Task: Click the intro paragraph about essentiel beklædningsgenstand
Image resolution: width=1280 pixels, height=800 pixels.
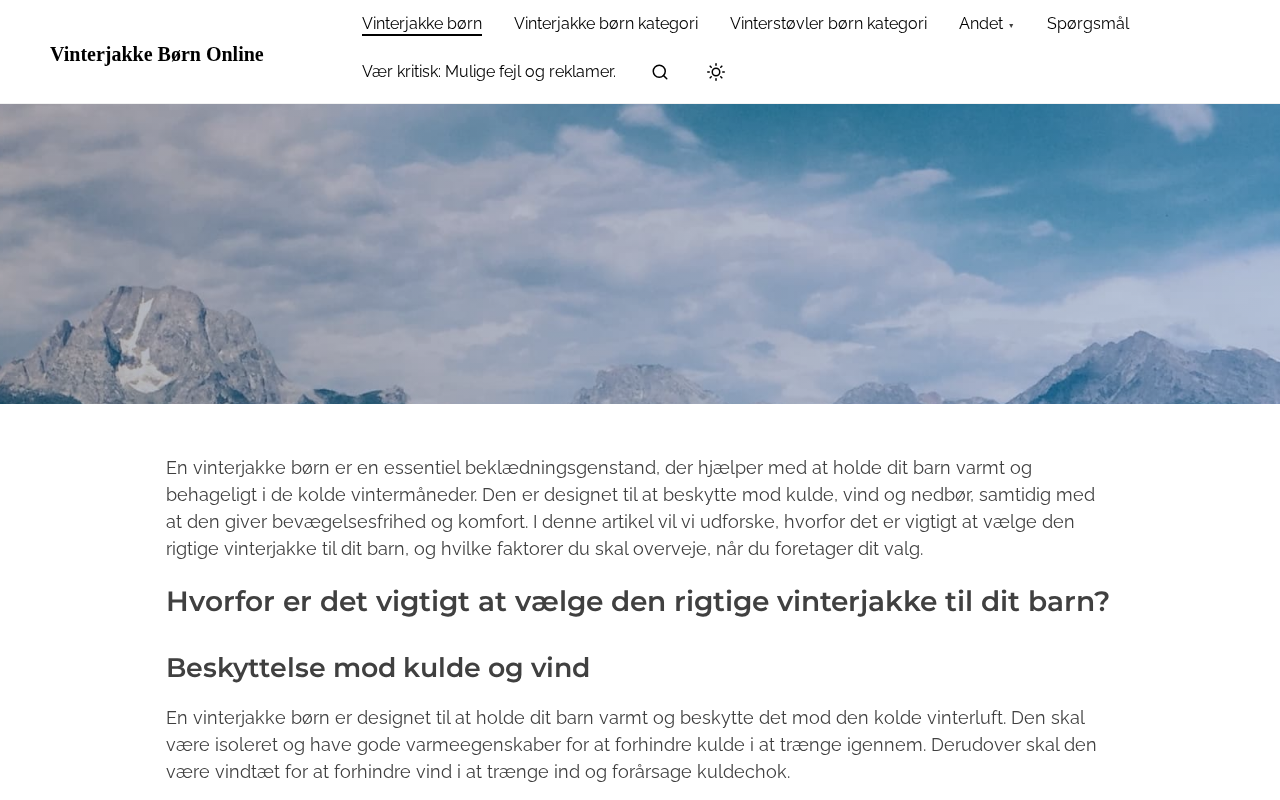Action: [631, 508]
